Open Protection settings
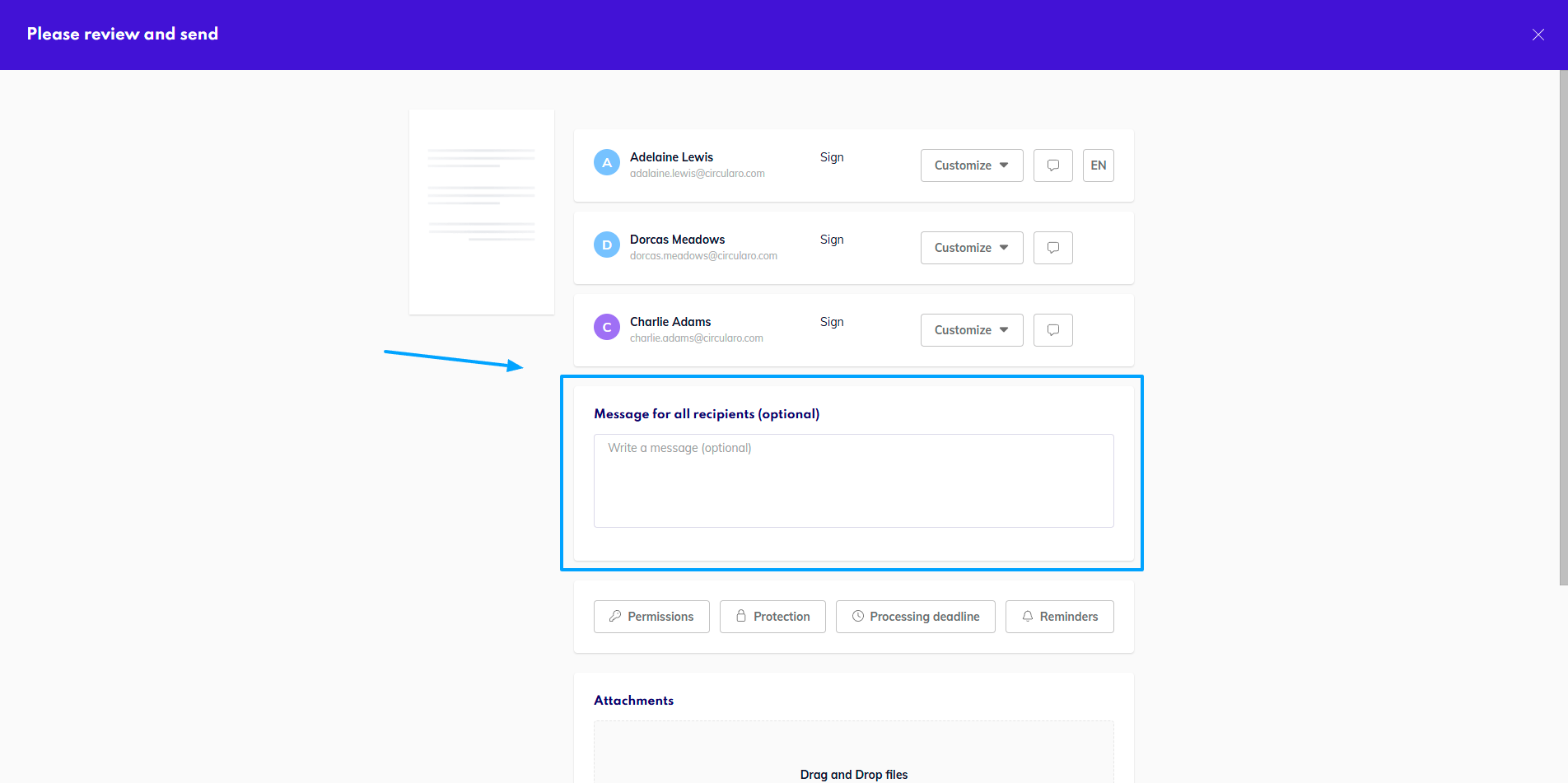The height and width of the screenshot is (783, 1568). 772,617
